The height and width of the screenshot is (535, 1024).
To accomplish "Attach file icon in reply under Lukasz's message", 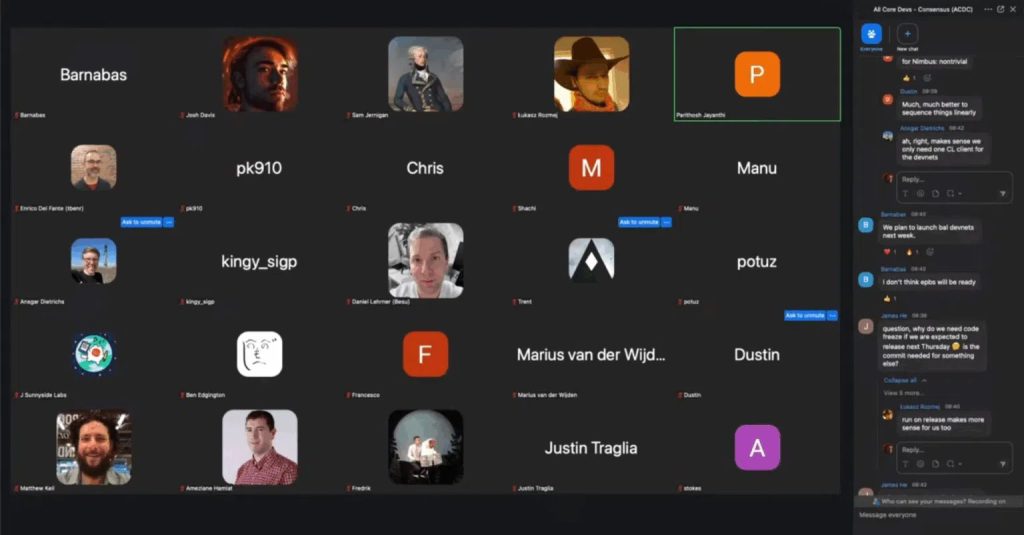I will pyautogui.click(x=935, y=465).
